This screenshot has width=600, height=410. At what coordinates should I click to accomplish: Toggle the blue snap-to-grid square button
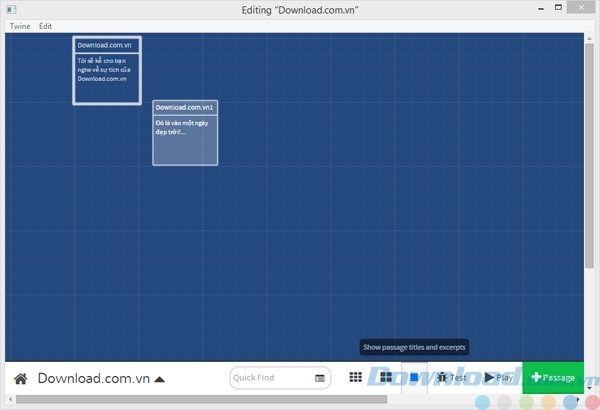click(414, 377)
